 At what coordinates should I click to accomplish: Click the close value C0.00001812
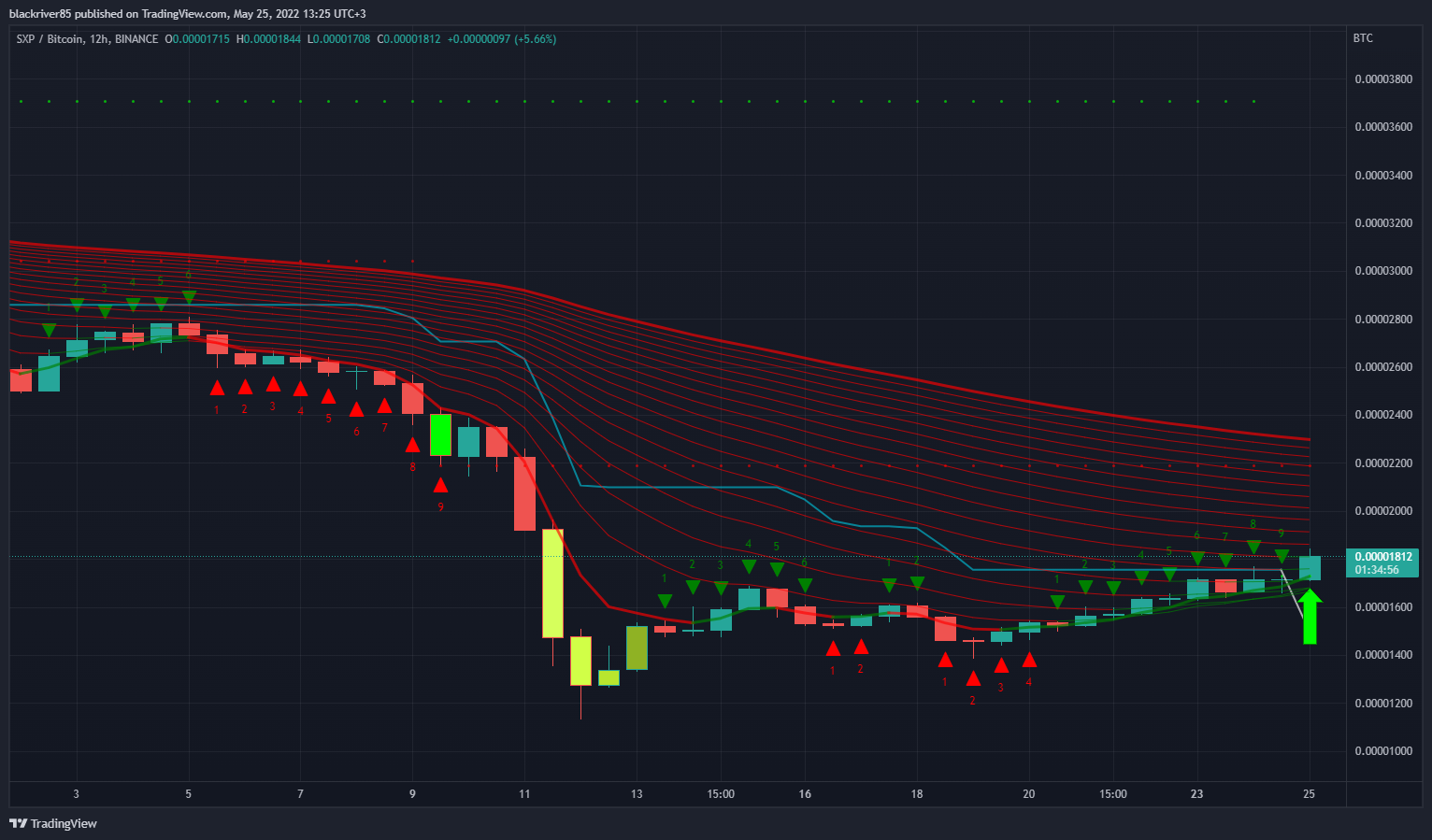[408, 39]
